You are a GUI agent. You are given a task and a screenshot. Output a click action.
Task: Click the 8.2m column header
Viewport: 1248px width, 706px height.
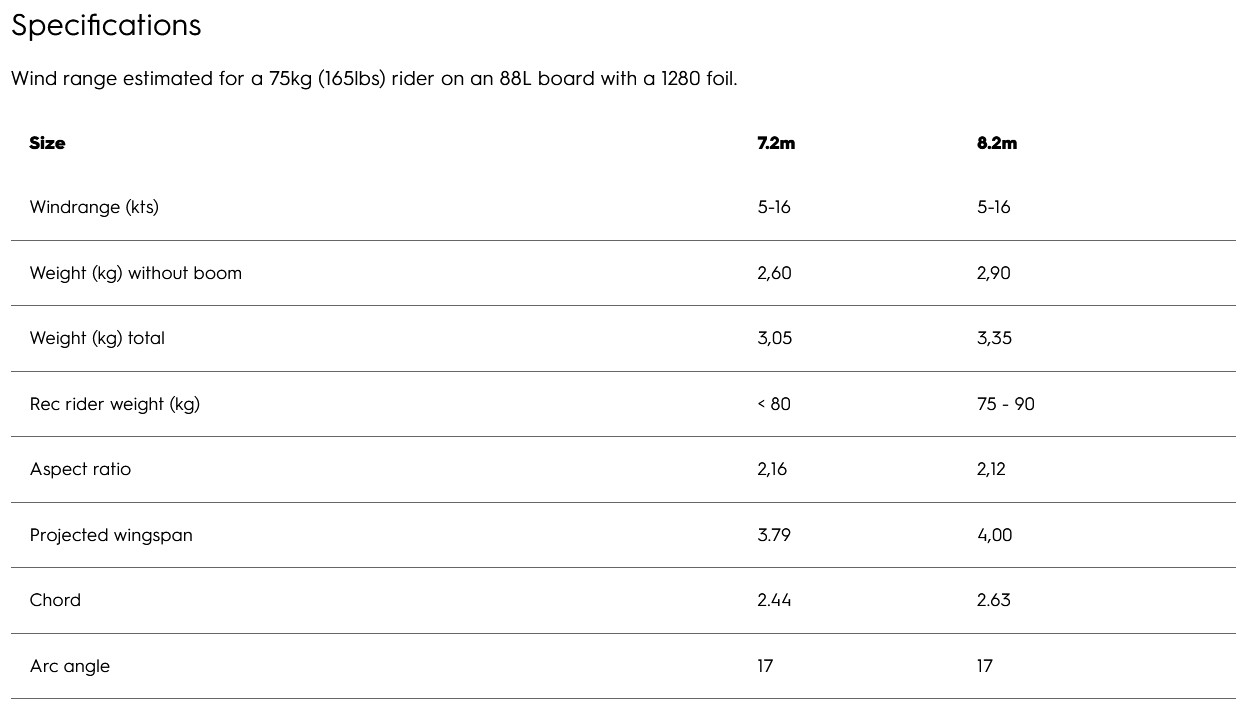[x=996, y=143]
